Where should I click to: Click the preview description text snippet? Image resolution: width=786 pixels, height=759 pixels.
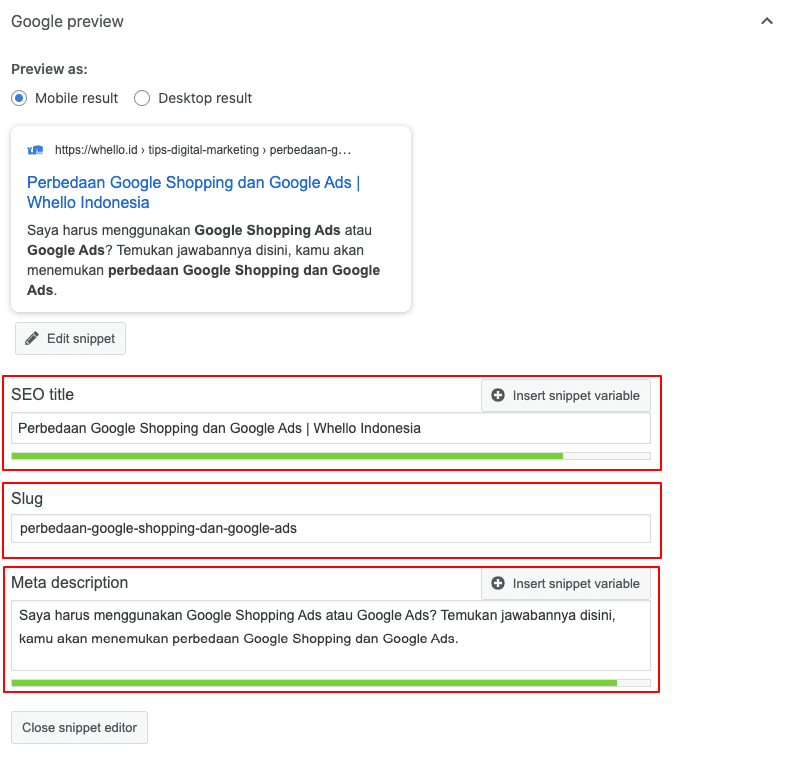[x=203, y=260]
